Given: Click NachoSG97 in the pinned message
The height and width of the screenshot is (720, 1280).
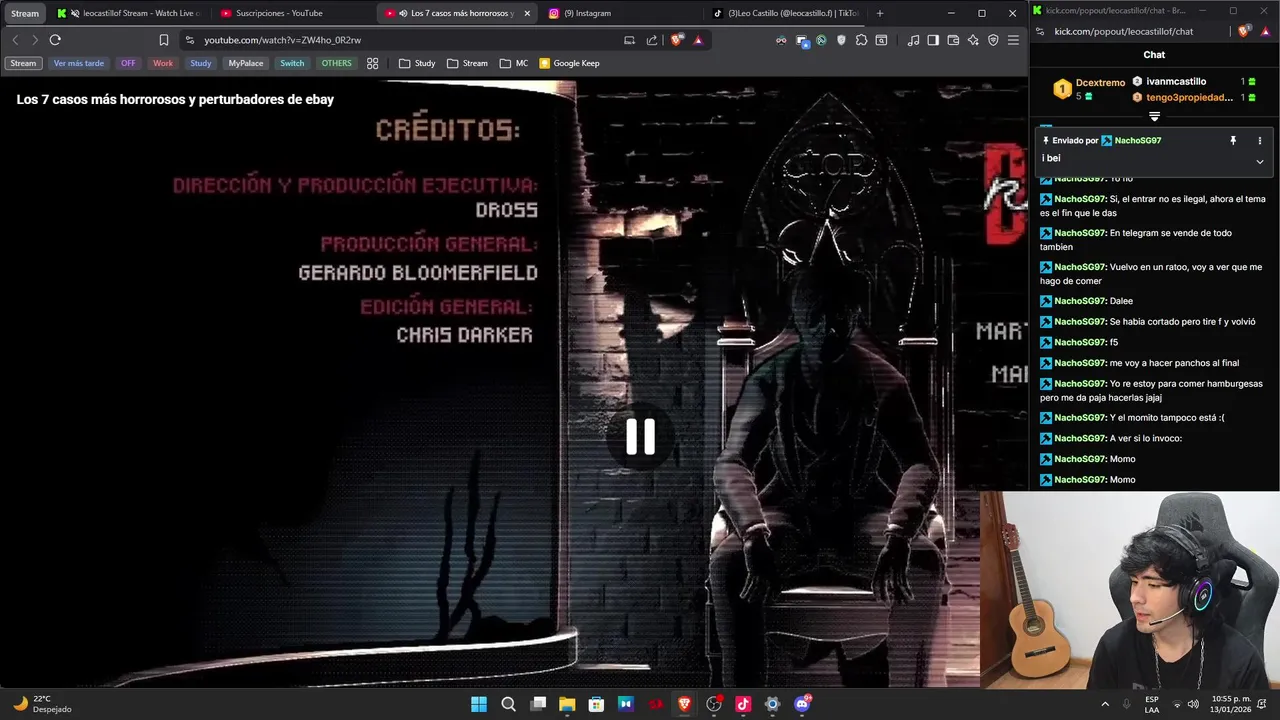Looking at the screenshot, I should tap(1138, 141).
